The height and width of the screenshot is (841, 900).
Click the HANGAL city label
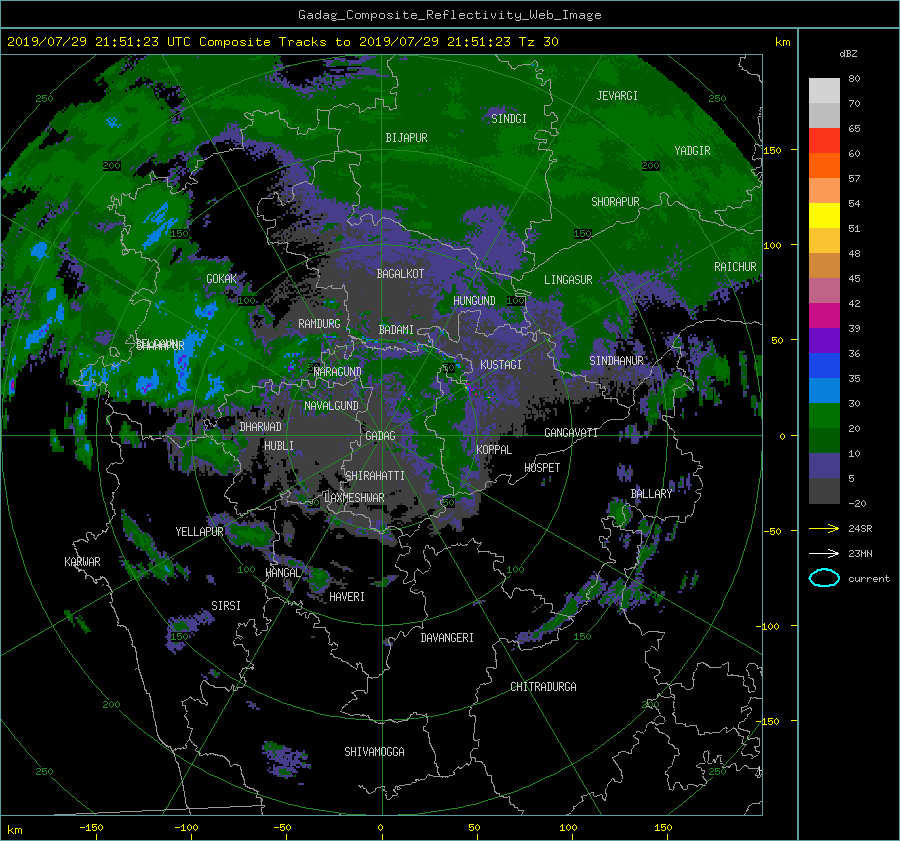point(282,573)
